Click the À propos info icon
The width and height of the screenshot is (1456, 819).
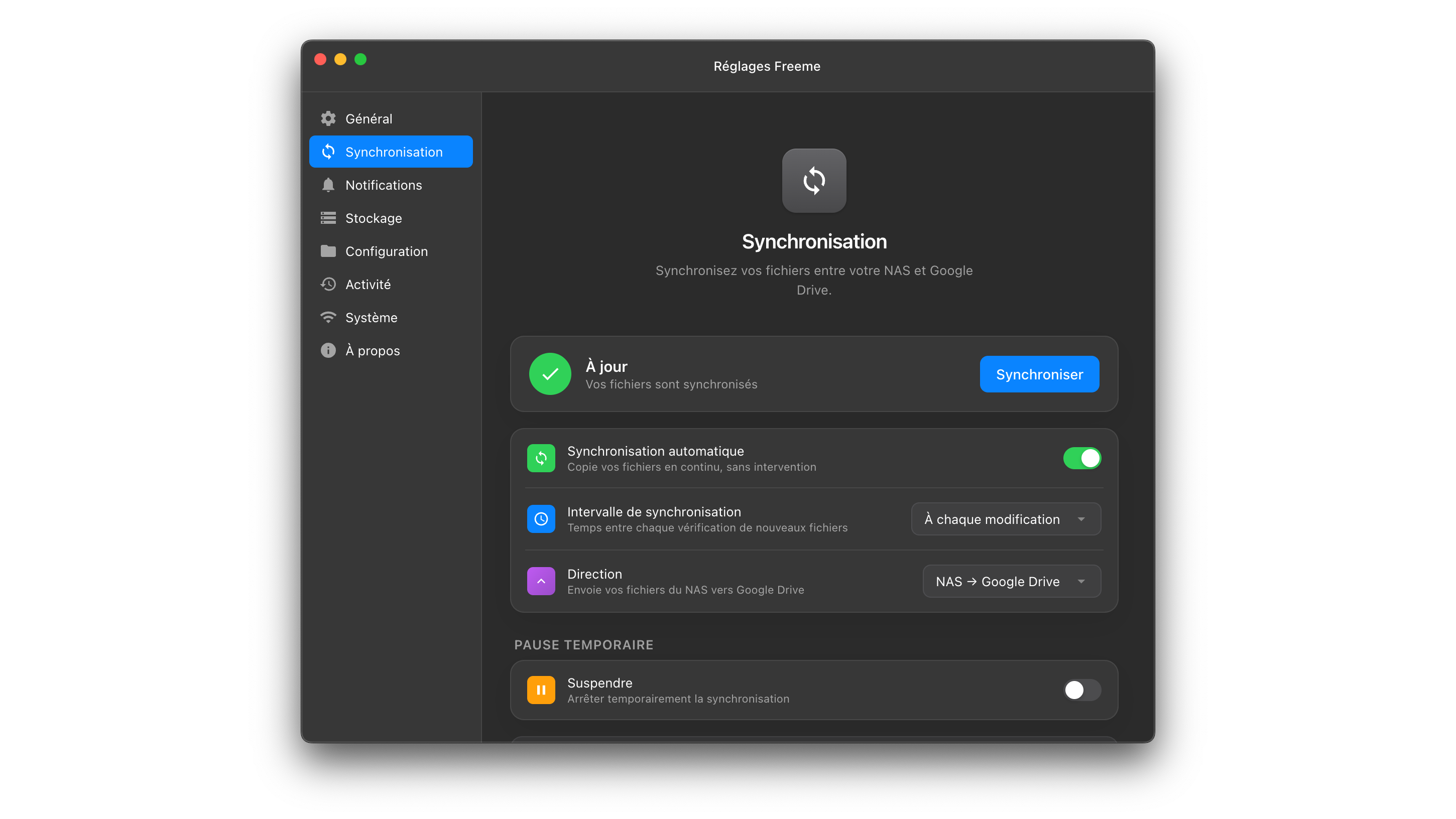[328, 350]
